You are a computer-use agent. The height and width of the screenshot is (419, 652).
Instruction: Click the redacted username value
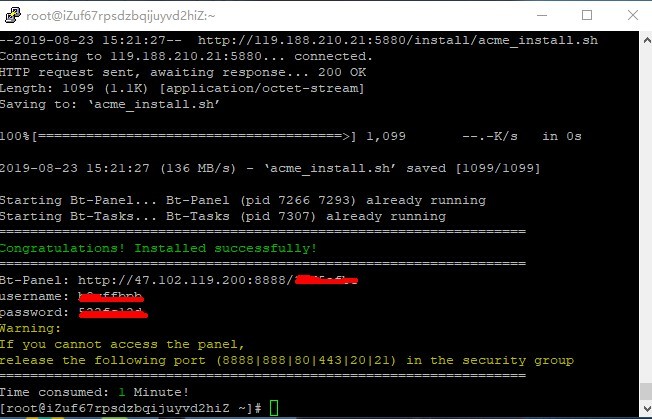111,296
